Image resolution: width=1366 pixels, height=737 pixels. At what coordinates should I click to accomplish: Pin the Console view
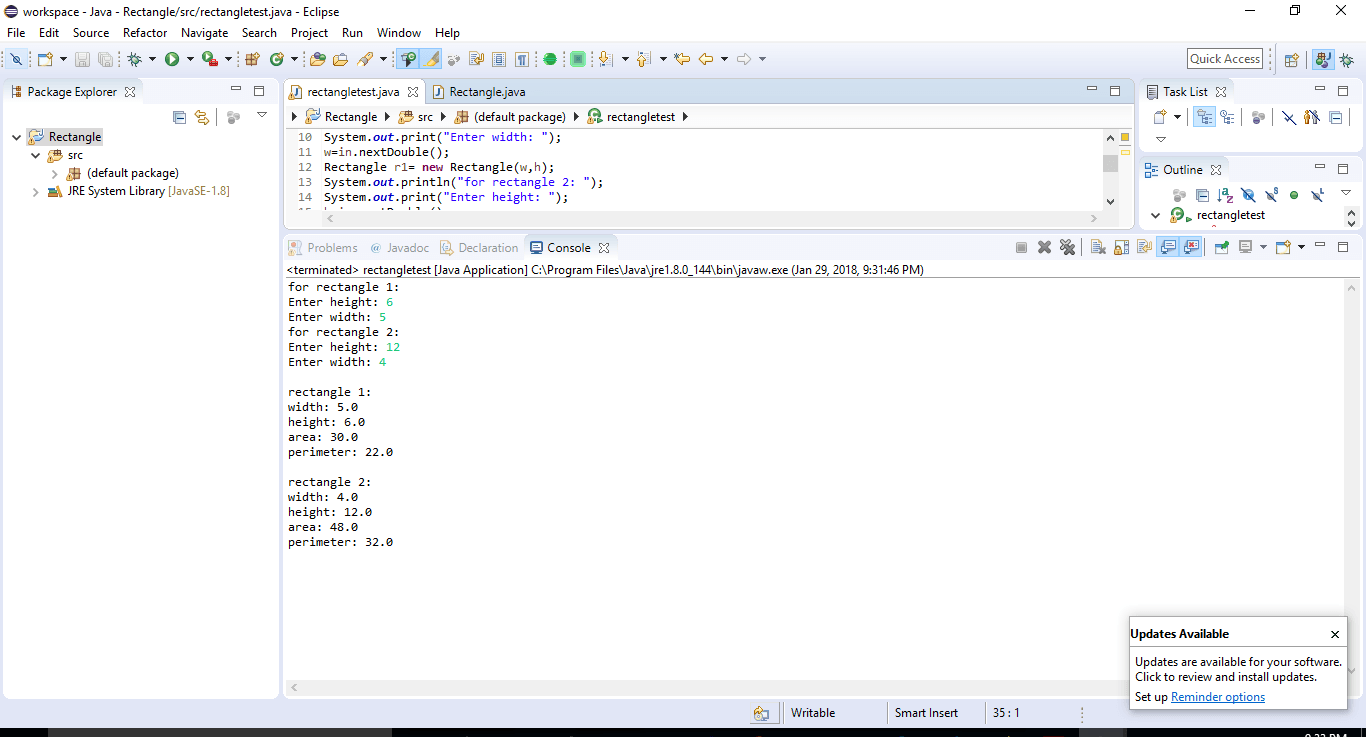coord(1222,247)
